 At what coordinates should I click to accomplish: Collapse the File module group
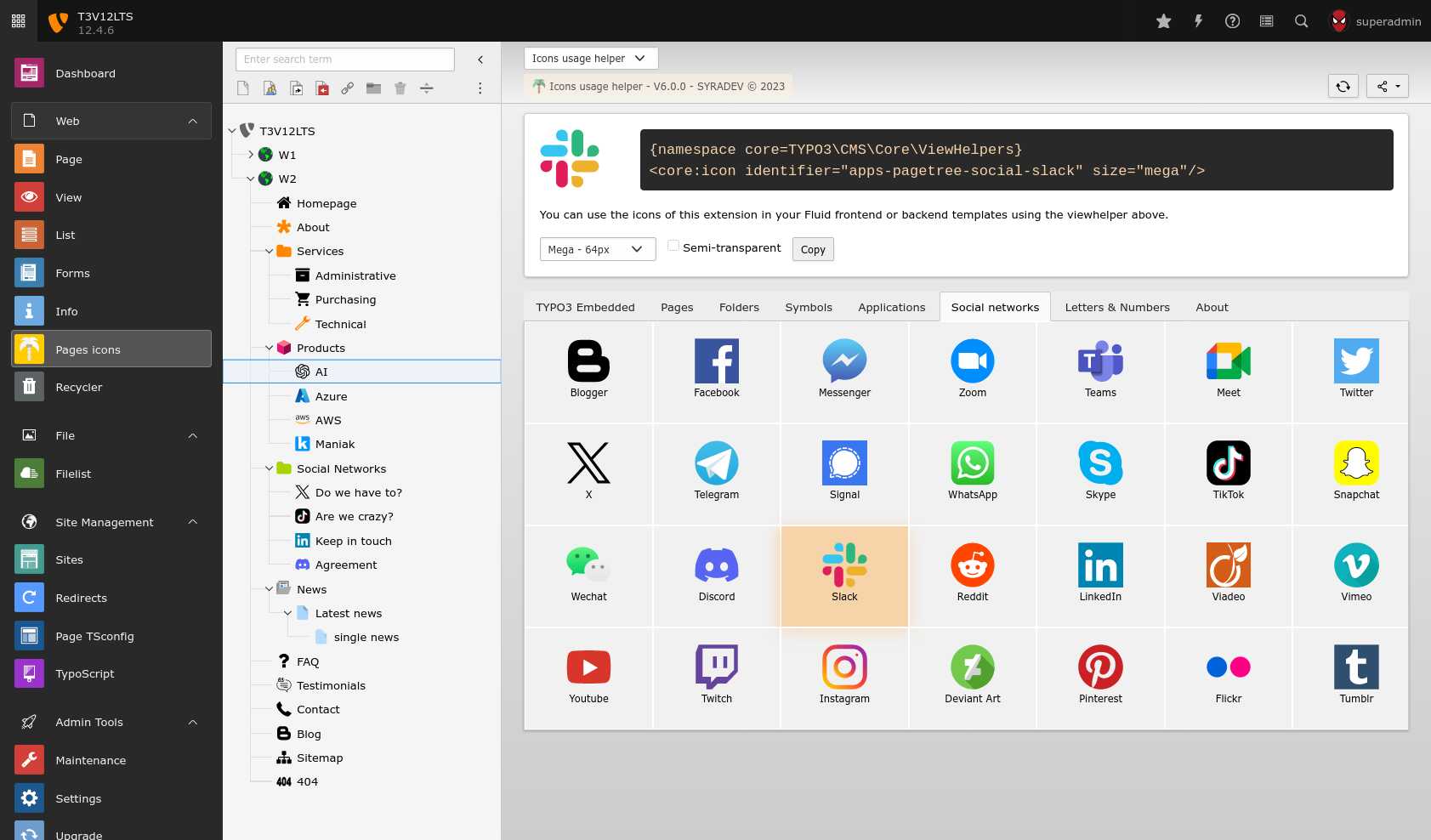[193, 435]
